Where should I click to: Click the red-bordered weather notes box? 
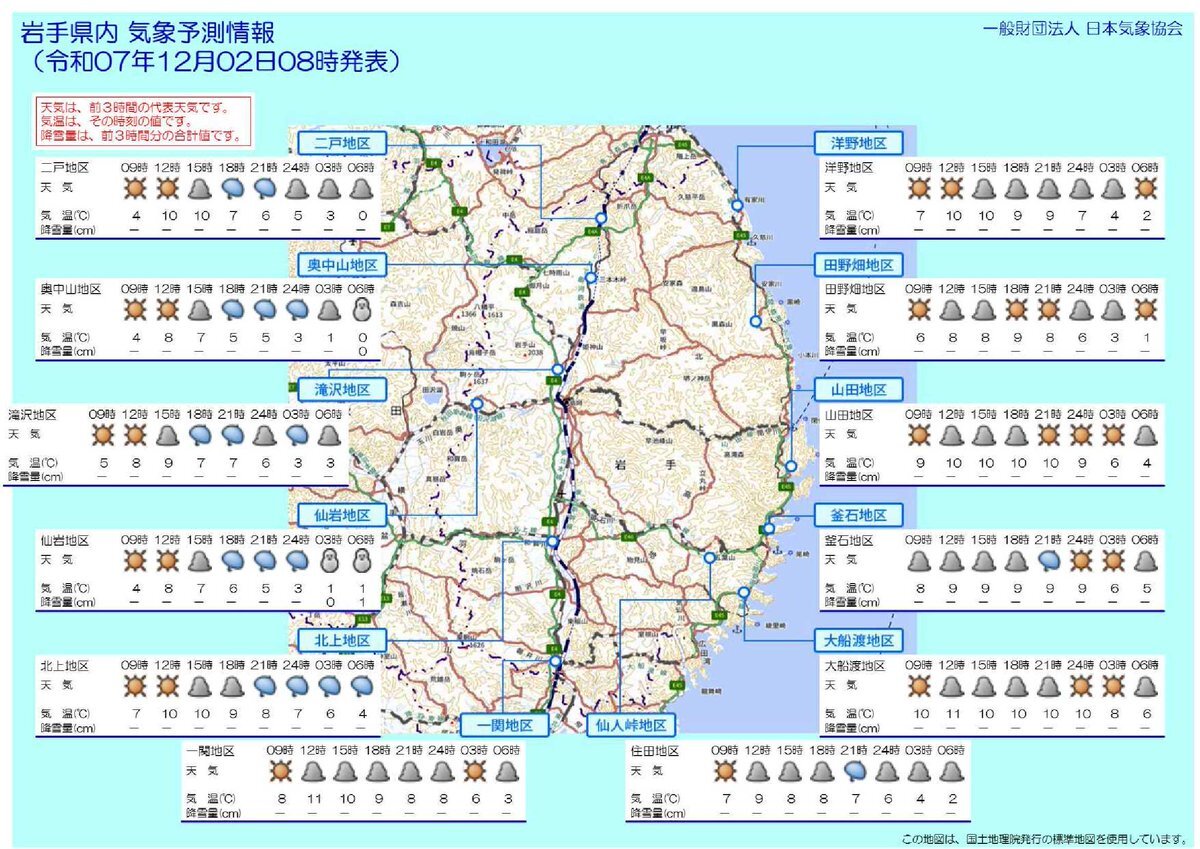tap(145, 120)
